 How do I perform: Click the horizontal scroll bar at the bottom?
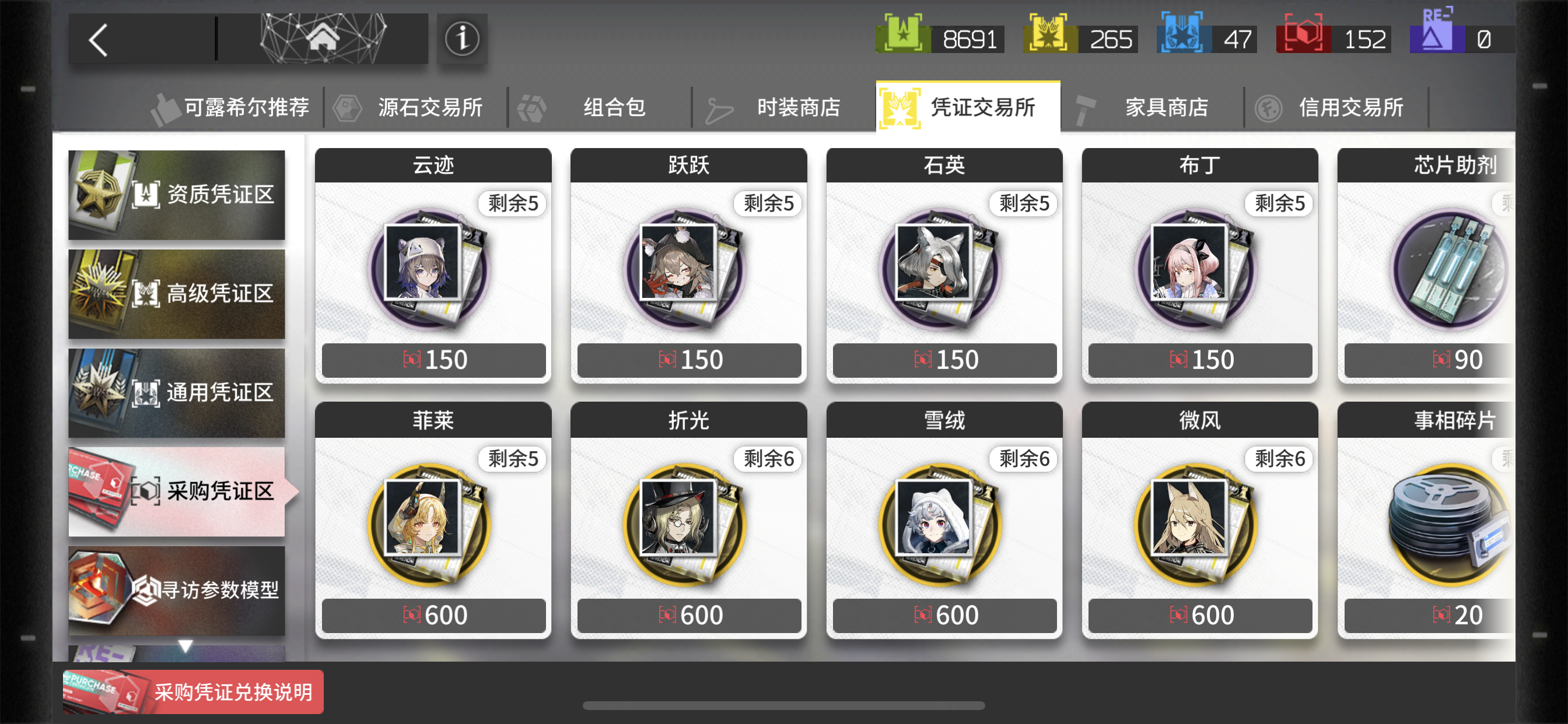click(x=783, y=706)
